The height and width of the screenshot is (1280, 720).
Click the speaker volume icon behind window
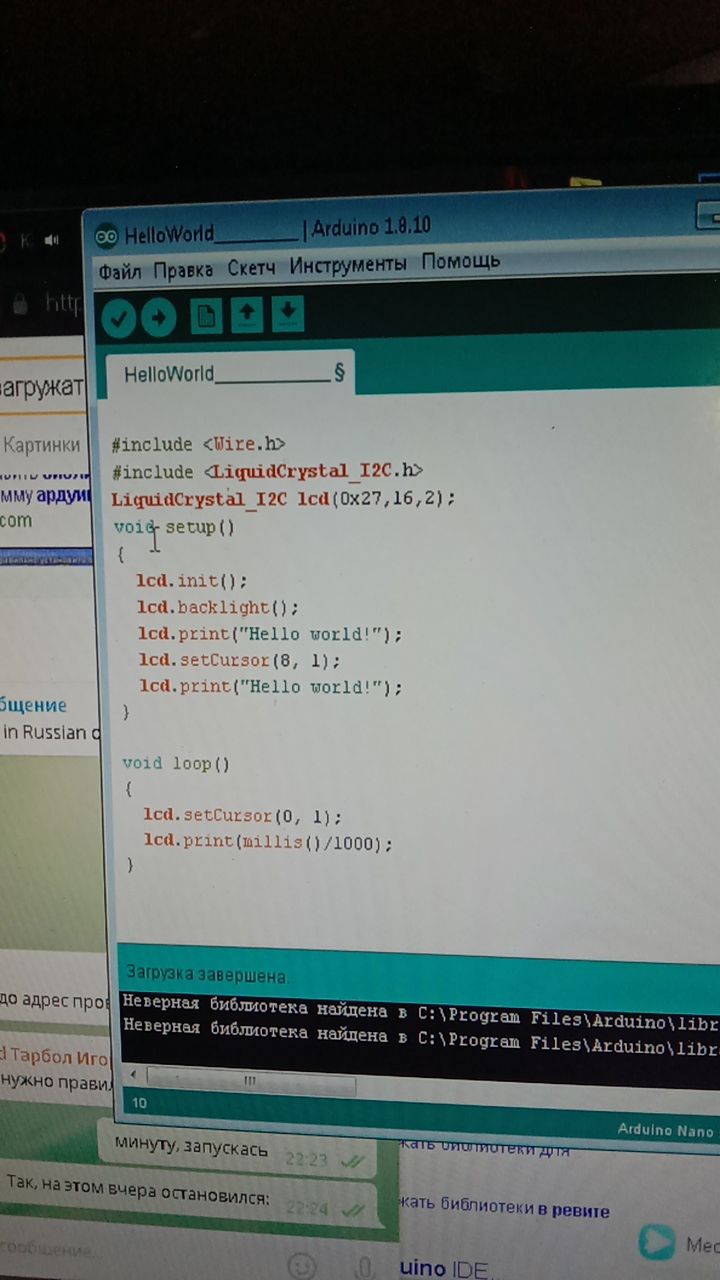[x=52, y=239]
